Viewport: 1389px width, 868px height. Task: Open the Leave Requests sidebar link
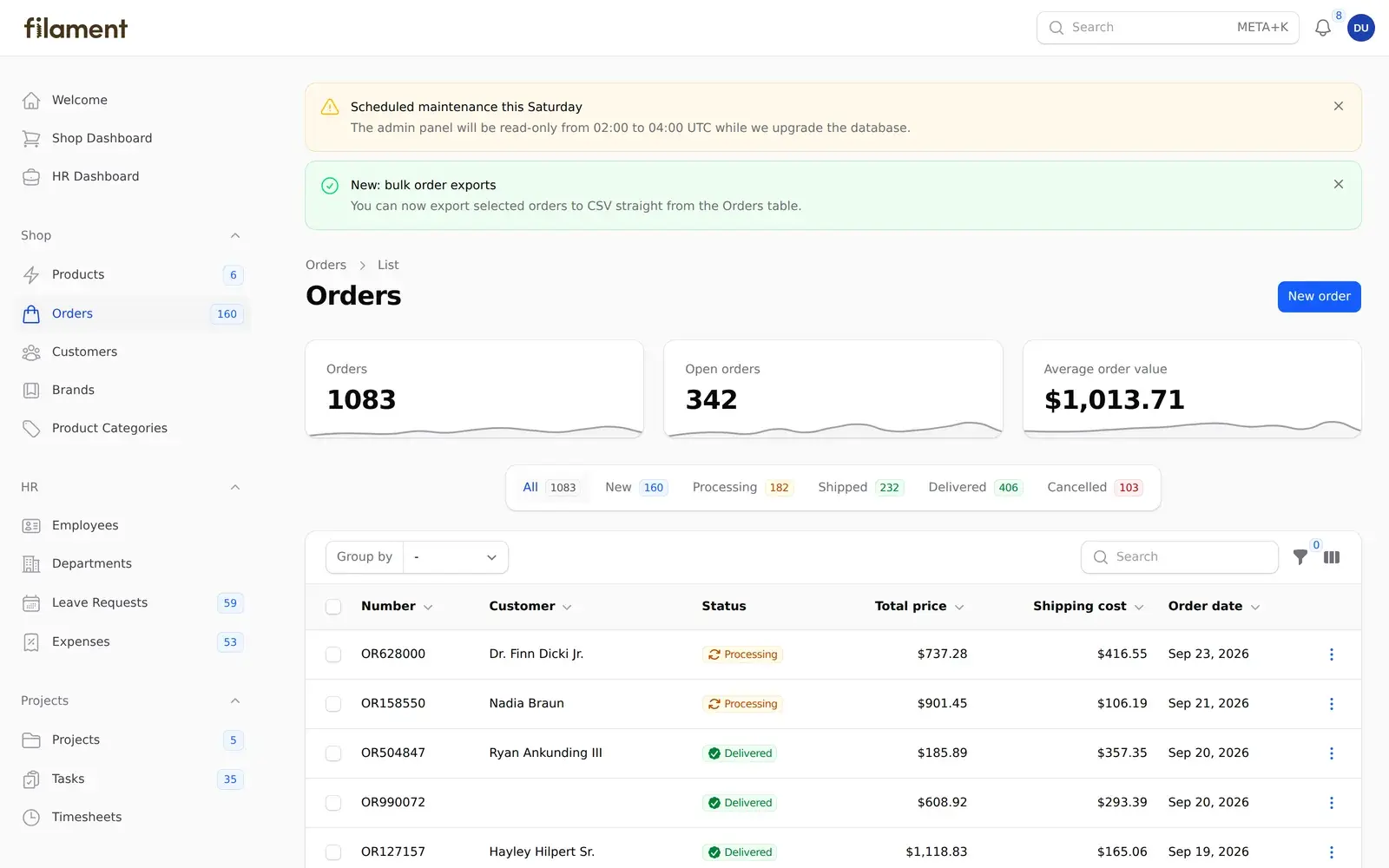132,603
